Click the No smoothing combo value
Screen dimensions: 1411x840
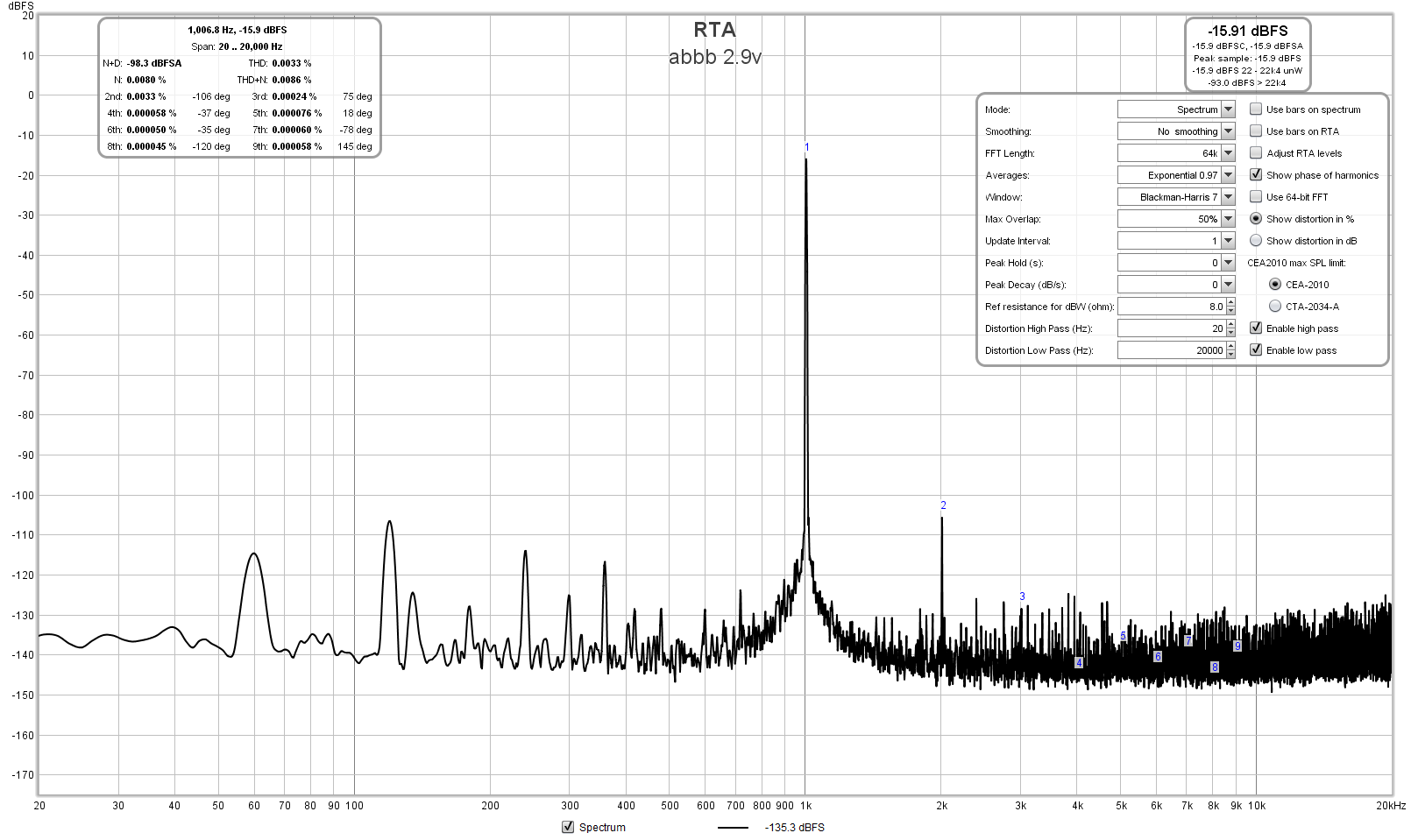[x=1170, y=131]
